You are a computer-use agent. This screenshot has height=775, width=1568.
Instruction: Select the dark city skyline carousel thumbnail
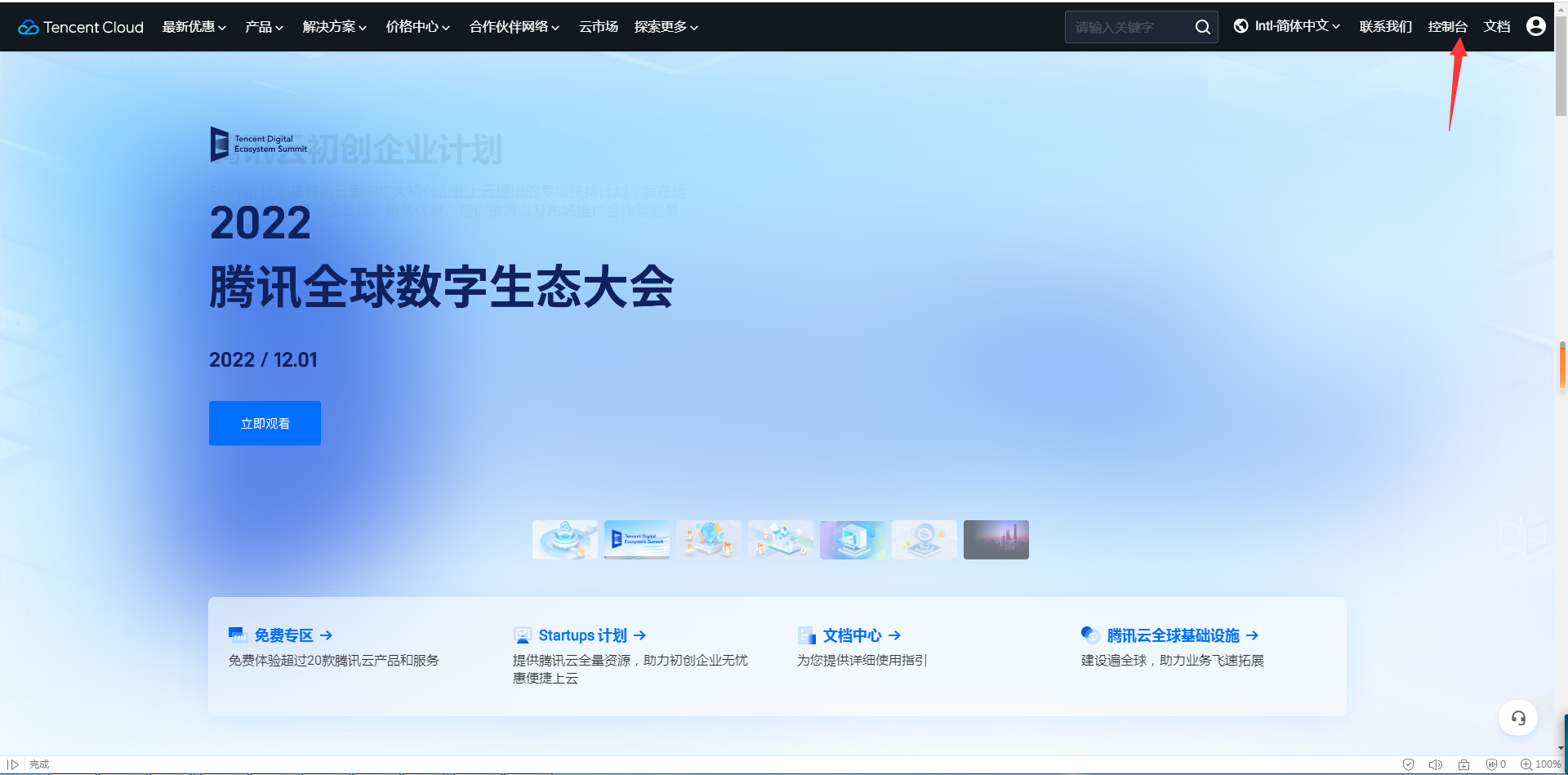996,540
